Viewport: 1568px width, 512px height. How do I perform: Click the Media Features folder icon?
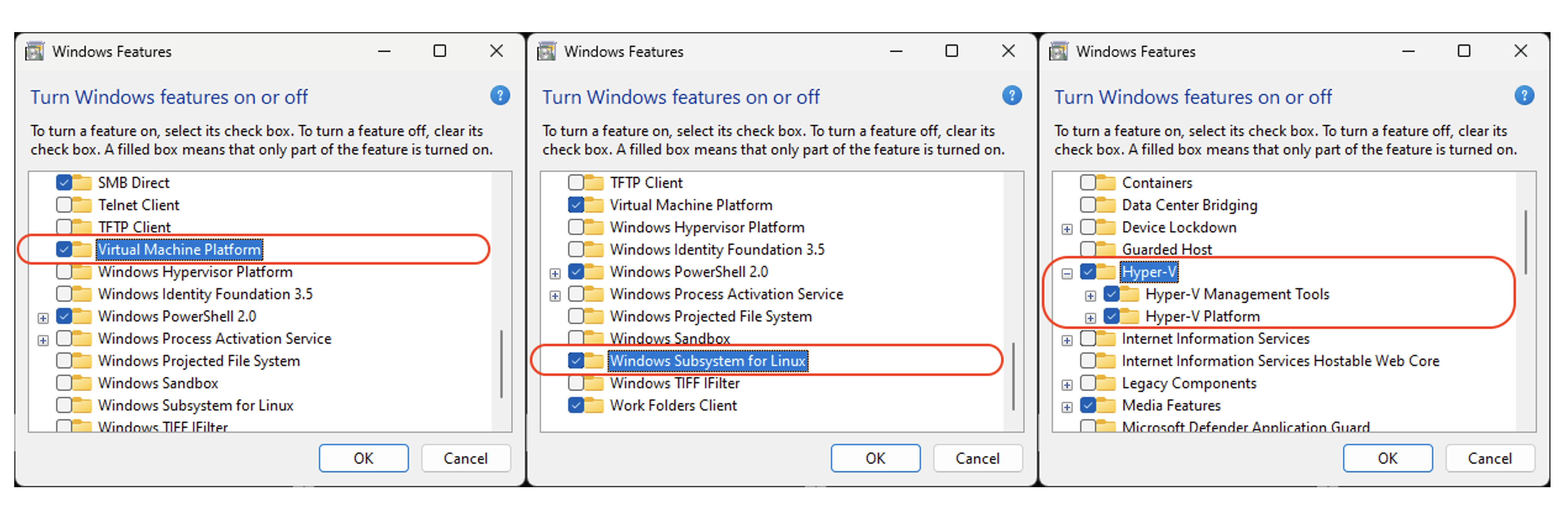coord(1106,405)
